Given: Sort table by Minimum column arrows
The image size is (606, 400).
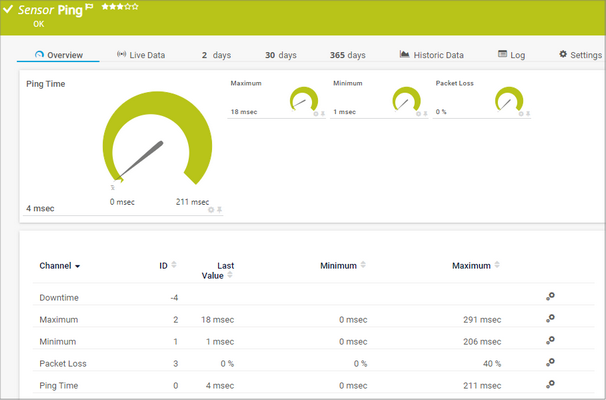Looking at the screenshot, I should pyautogui.click(x=363, y=265).
